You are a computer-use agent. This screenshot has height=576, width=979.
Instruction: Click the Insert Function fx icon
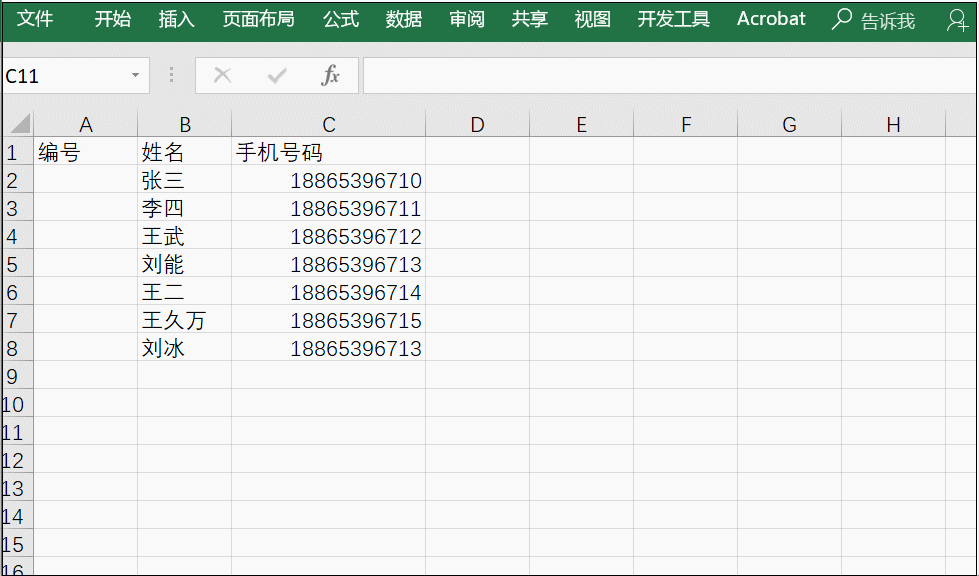(330, 76)
